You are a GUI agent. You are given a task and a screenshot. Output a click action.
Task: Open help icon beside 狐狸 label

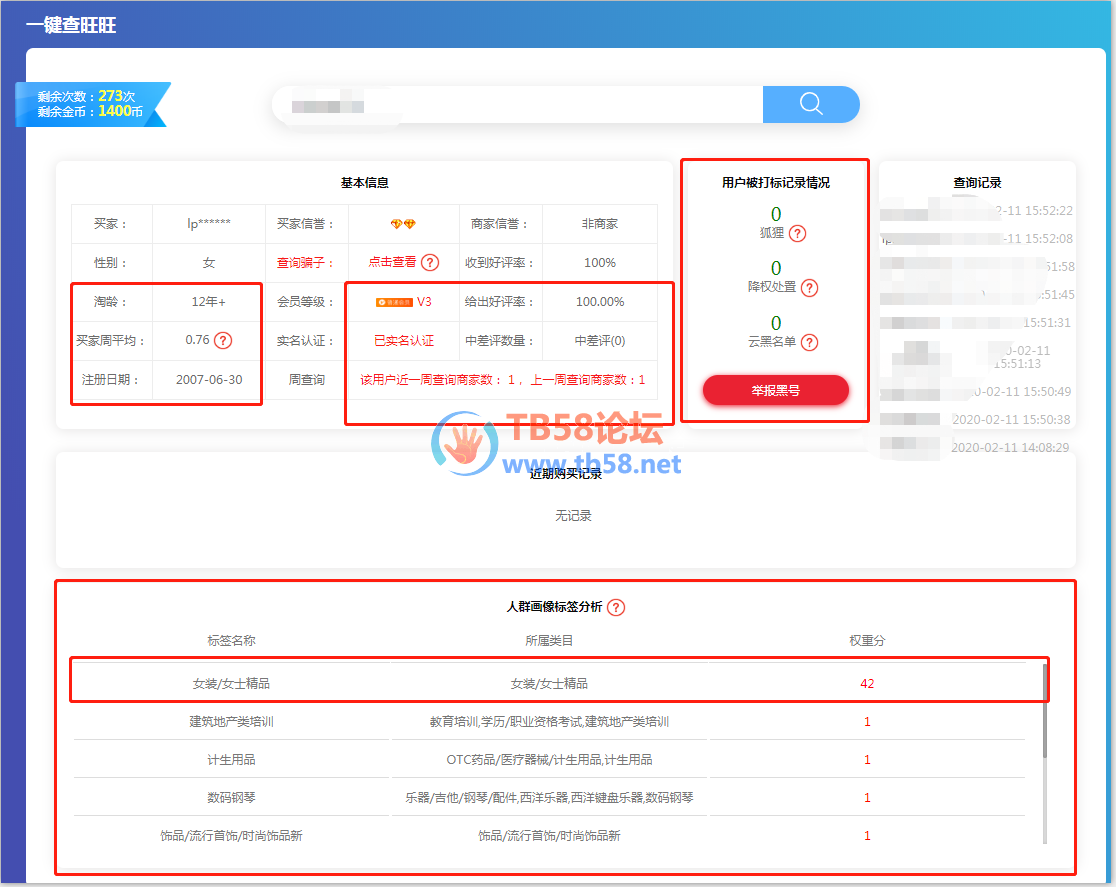(798, 233)
